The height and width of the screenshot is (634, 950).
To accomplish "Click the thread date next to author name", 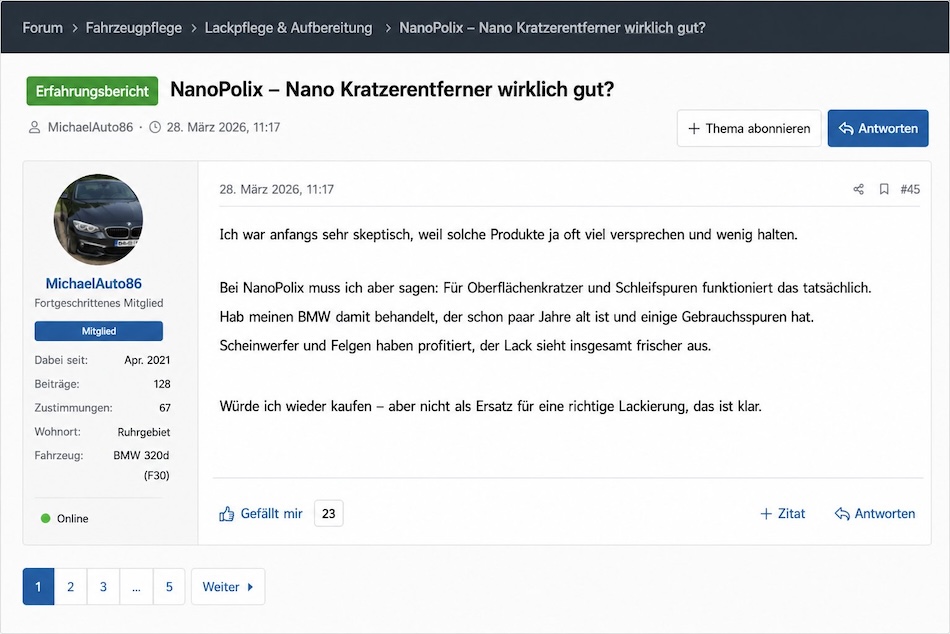I will pyautogui.click(x=224, y=127).
